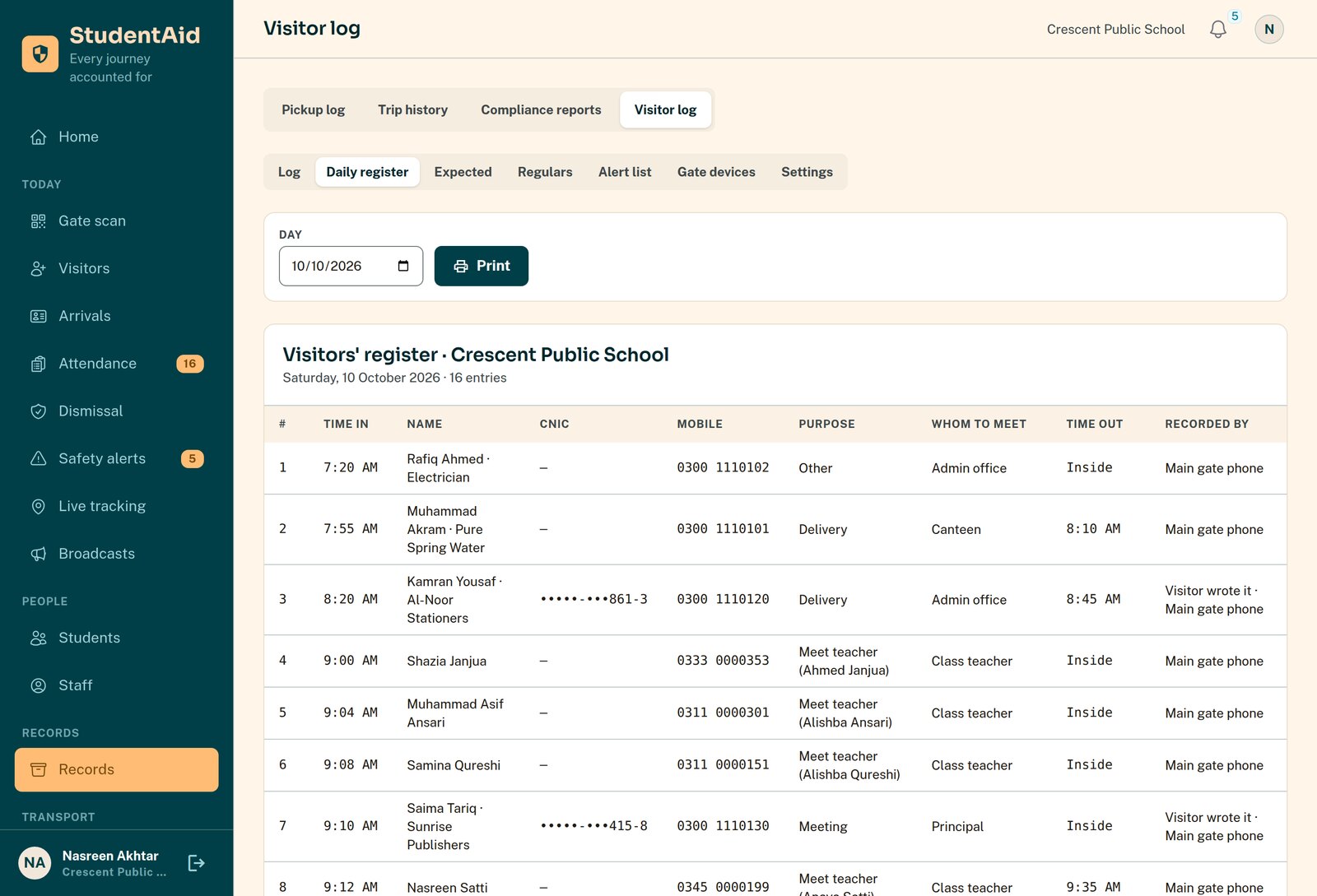The width and height of the screenshot is (1317, 896).
Task: Click masked CNIC ending 861-3
Action: coord(593,599)
